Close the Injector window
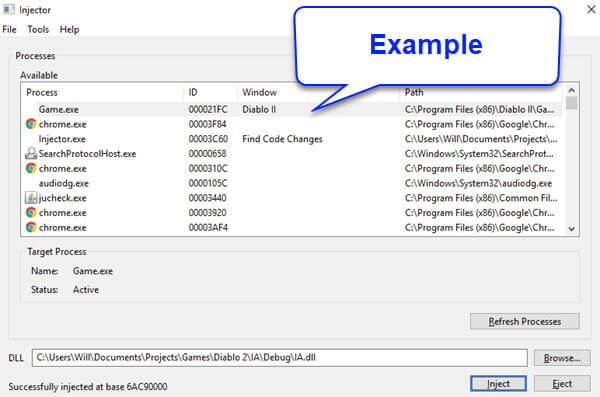Viewport: 600px width, 397px height. click(591, 9)
